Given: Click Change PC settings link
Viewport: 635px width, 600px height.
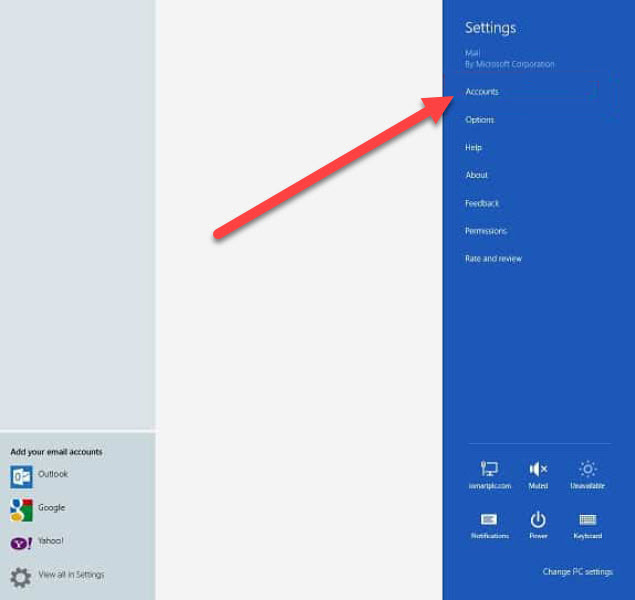Looking at the screenshot, I should tap(577, 572).
